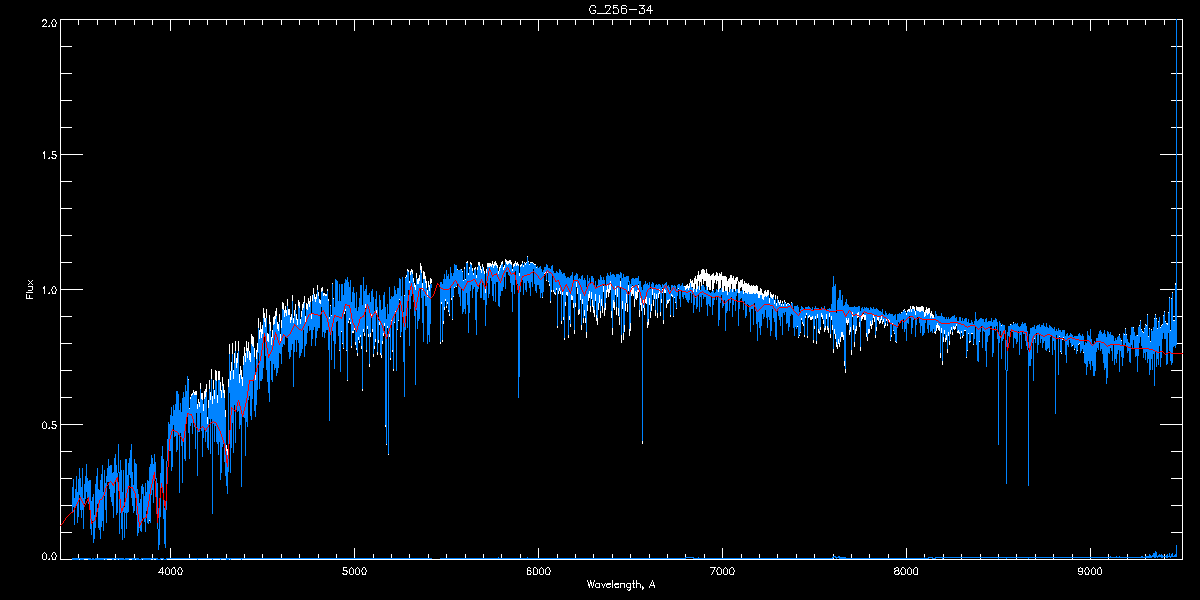Select the 9000 wavelength tick label
This screenshot has width=1200, height=600.
point(1090,571)
